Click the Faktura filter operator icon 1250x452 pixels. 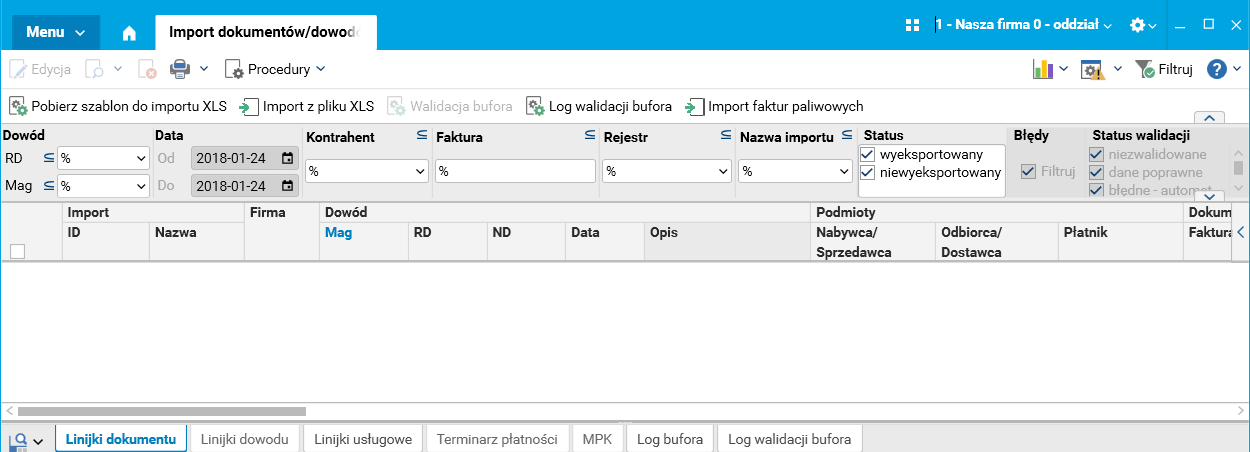point(590,135)
